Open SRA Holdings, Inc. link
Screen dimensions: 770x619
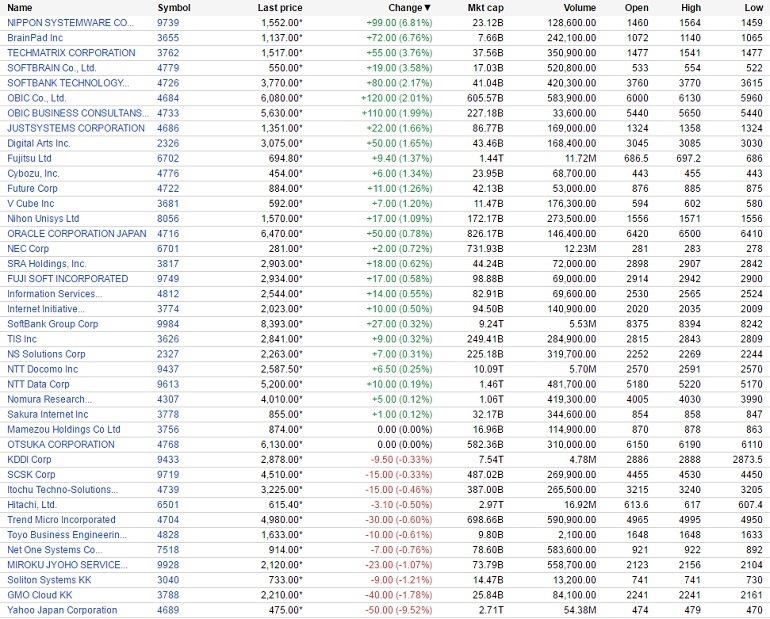(47, 264)
